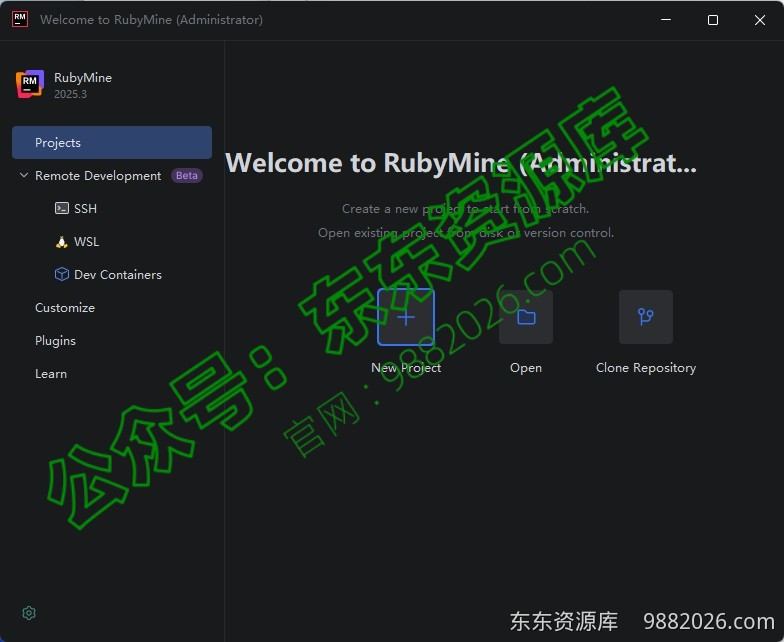The height and width of the screenshot is (642, 784).
Task: Click the Open folder icon
Action: 526,317
